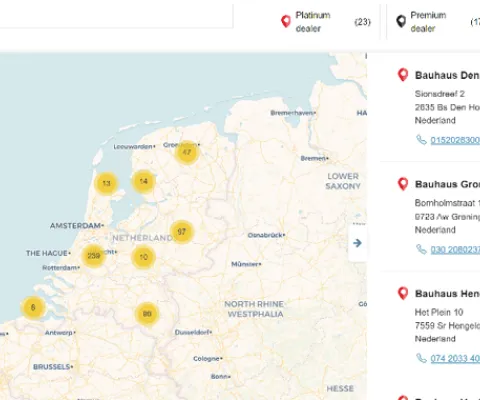This screenshot has height=400, width=480.
Task: Click the Rotterdam label on map
Action: point(61,268)
